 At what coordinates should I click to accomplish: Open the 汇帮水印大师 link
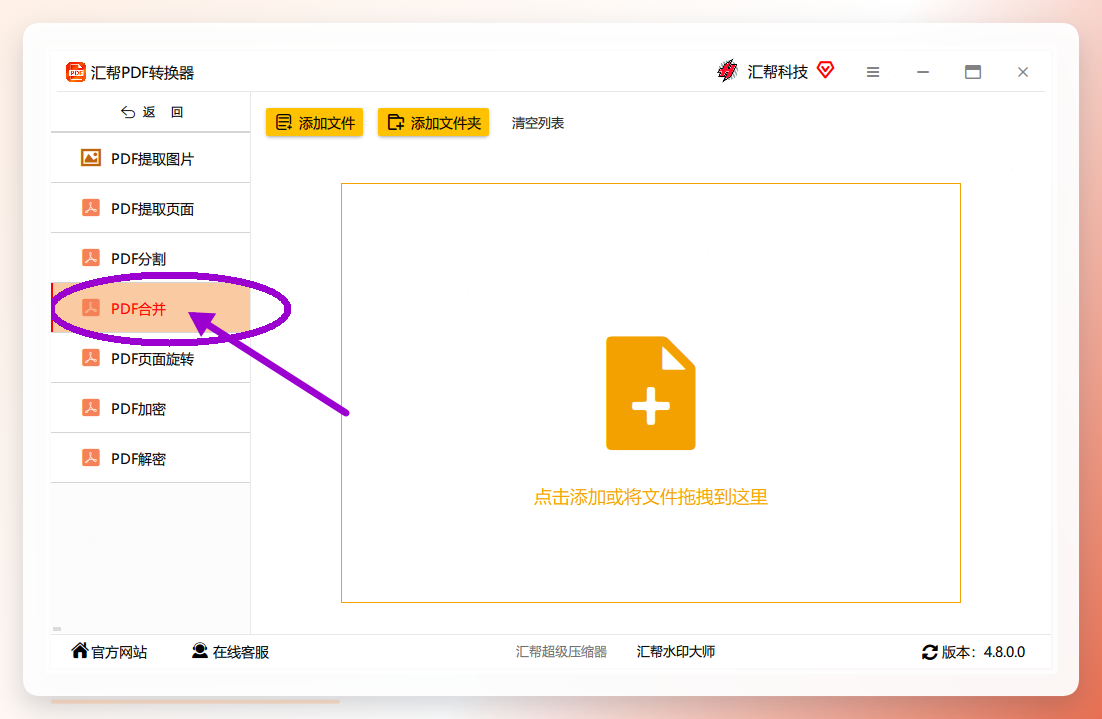click(x=675, y=652)
